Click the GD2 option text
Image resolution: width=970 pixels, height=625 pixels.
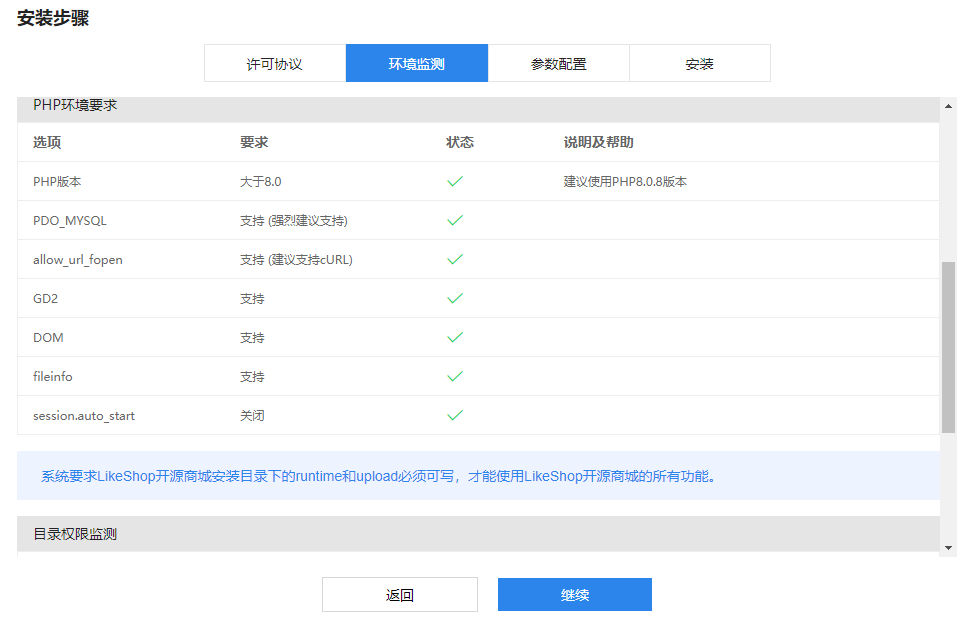pyautogui.click(x=46, y=298)
